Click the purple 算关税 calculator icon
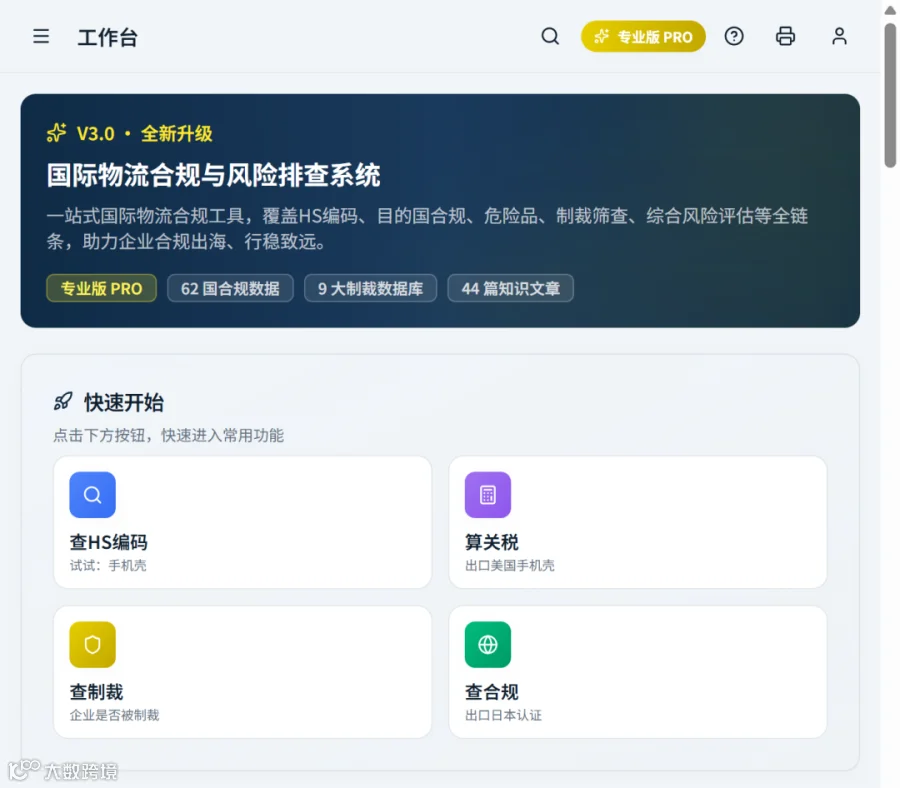The height and width of the screenshot is (788, 900). click(488, 495)
